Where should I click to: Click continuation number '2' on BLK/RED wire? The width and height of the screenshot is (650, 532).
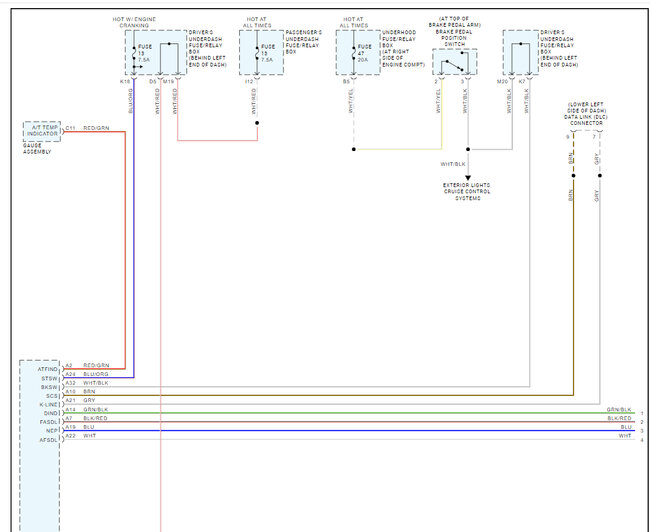pos(642,423)
